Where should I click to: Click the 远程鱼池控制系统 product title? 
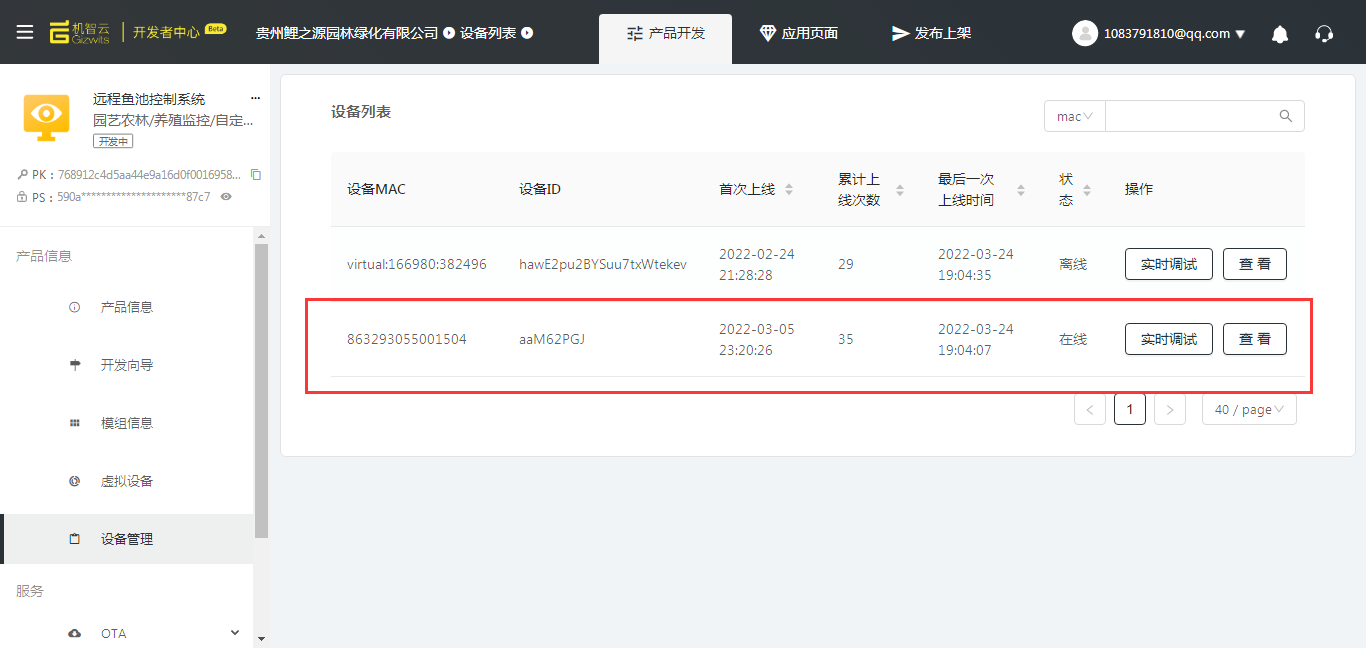149,99
